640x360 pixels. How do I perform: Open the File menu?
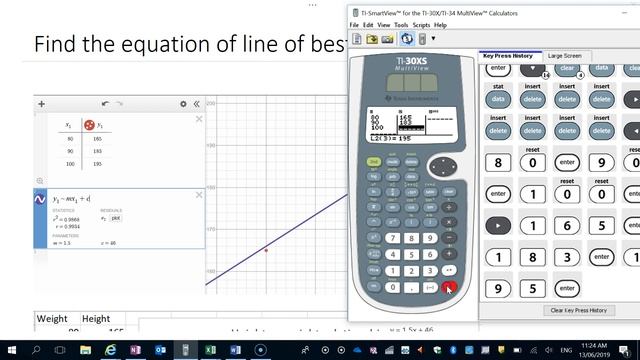[354, 25]
